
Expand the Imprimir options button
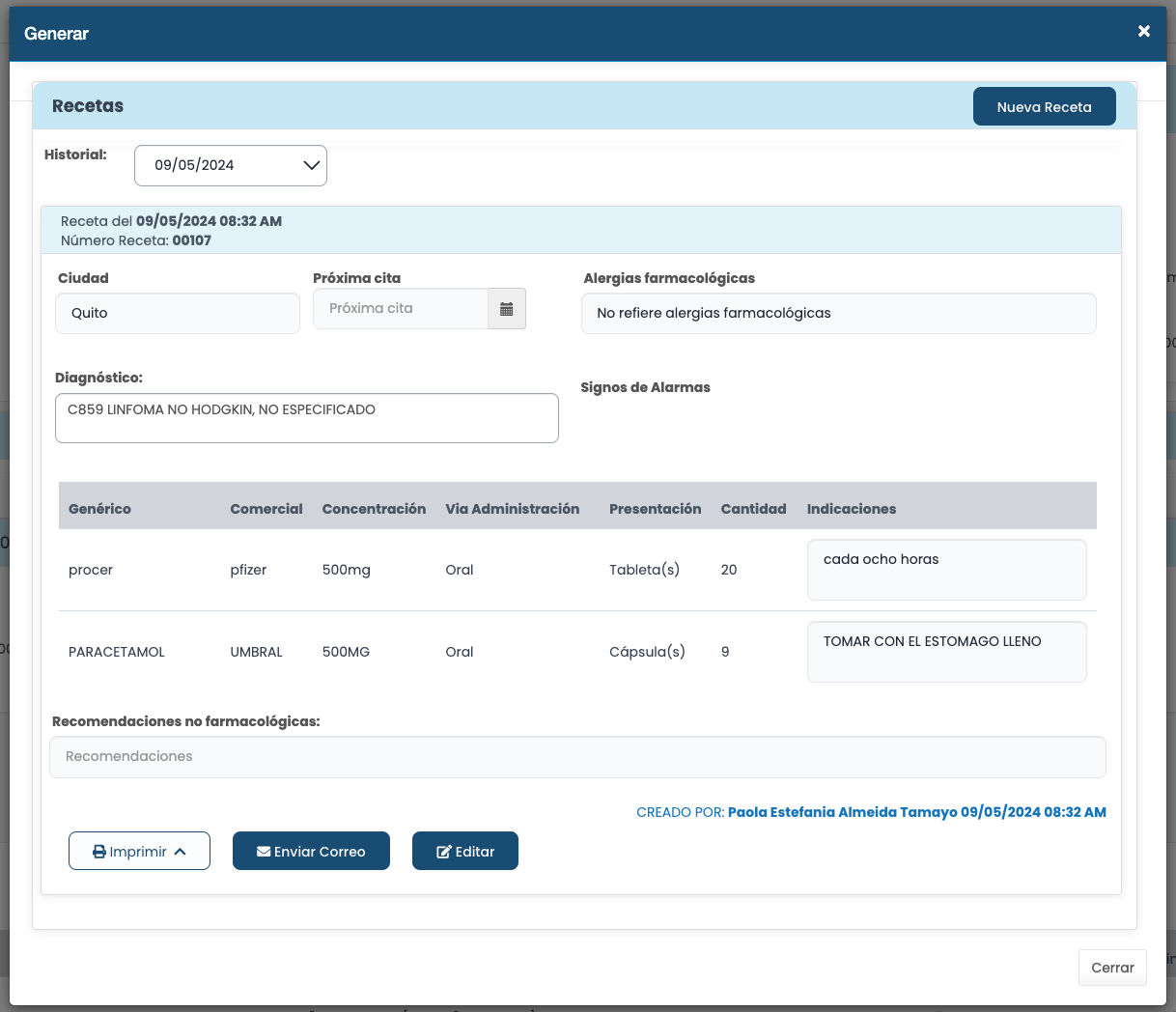coord(139,851)
